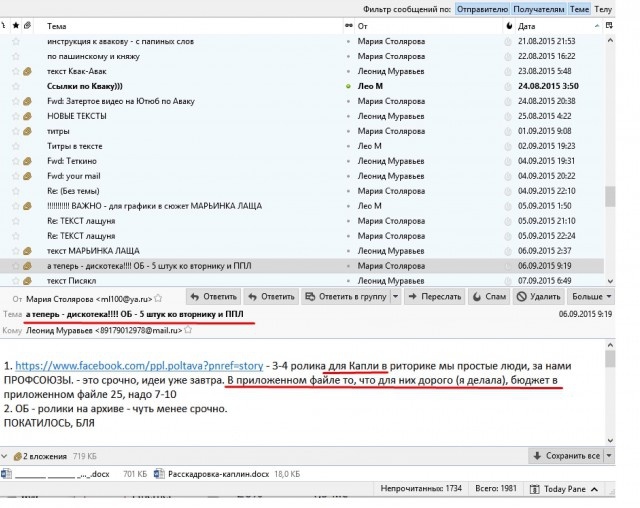Screen dimensions: 640x508
Task: Click the Переслать forward button
Action: pyautogui.click(x=435, y=297)
